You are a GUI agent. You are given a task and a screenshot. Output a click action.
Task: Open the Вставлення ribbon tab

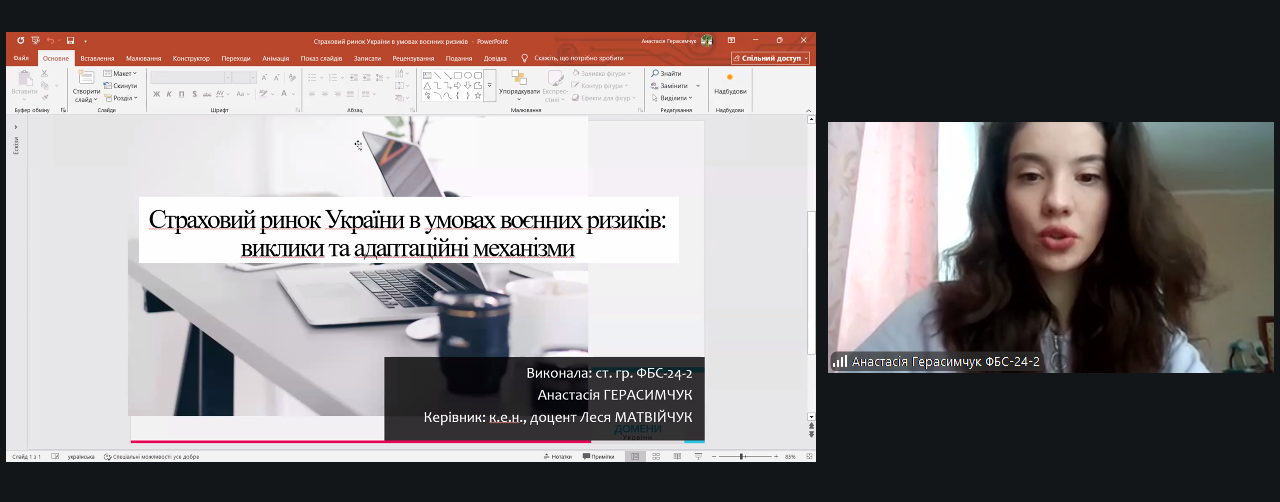(97, 58)
